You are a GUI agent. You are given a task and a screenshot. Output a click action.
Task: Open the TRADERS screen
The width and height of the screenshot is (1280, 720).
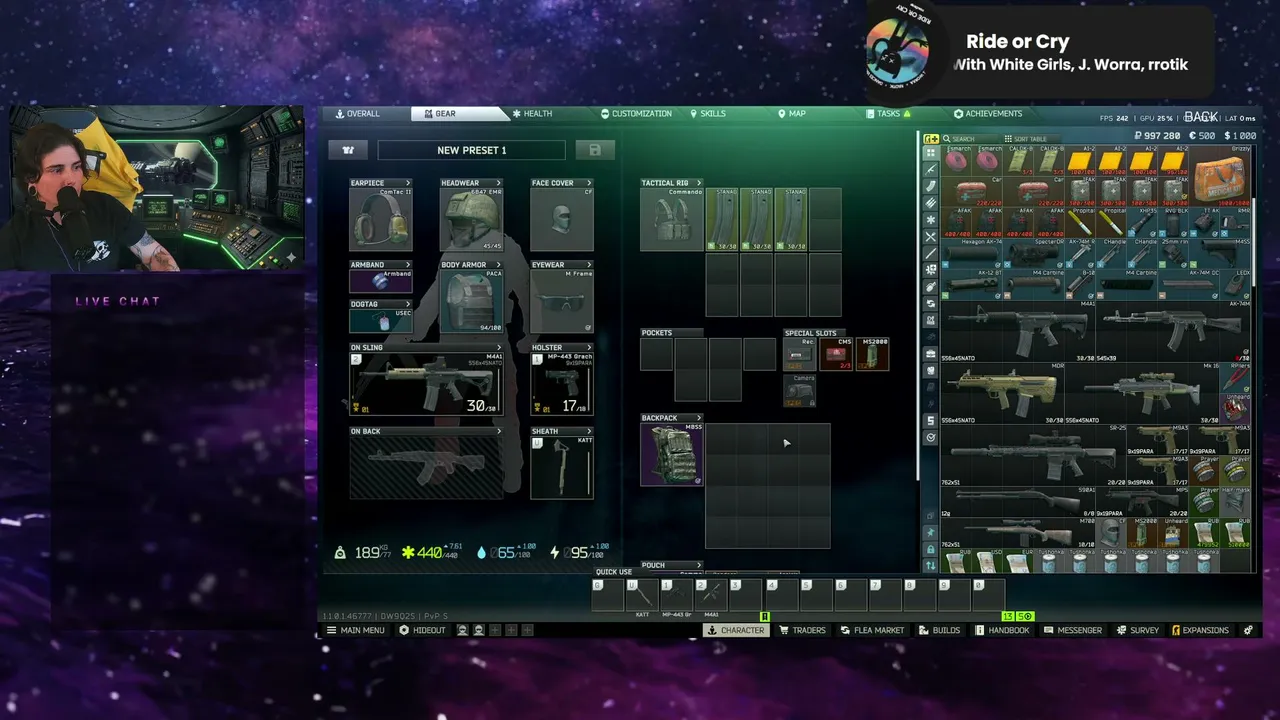pos(802,630)
